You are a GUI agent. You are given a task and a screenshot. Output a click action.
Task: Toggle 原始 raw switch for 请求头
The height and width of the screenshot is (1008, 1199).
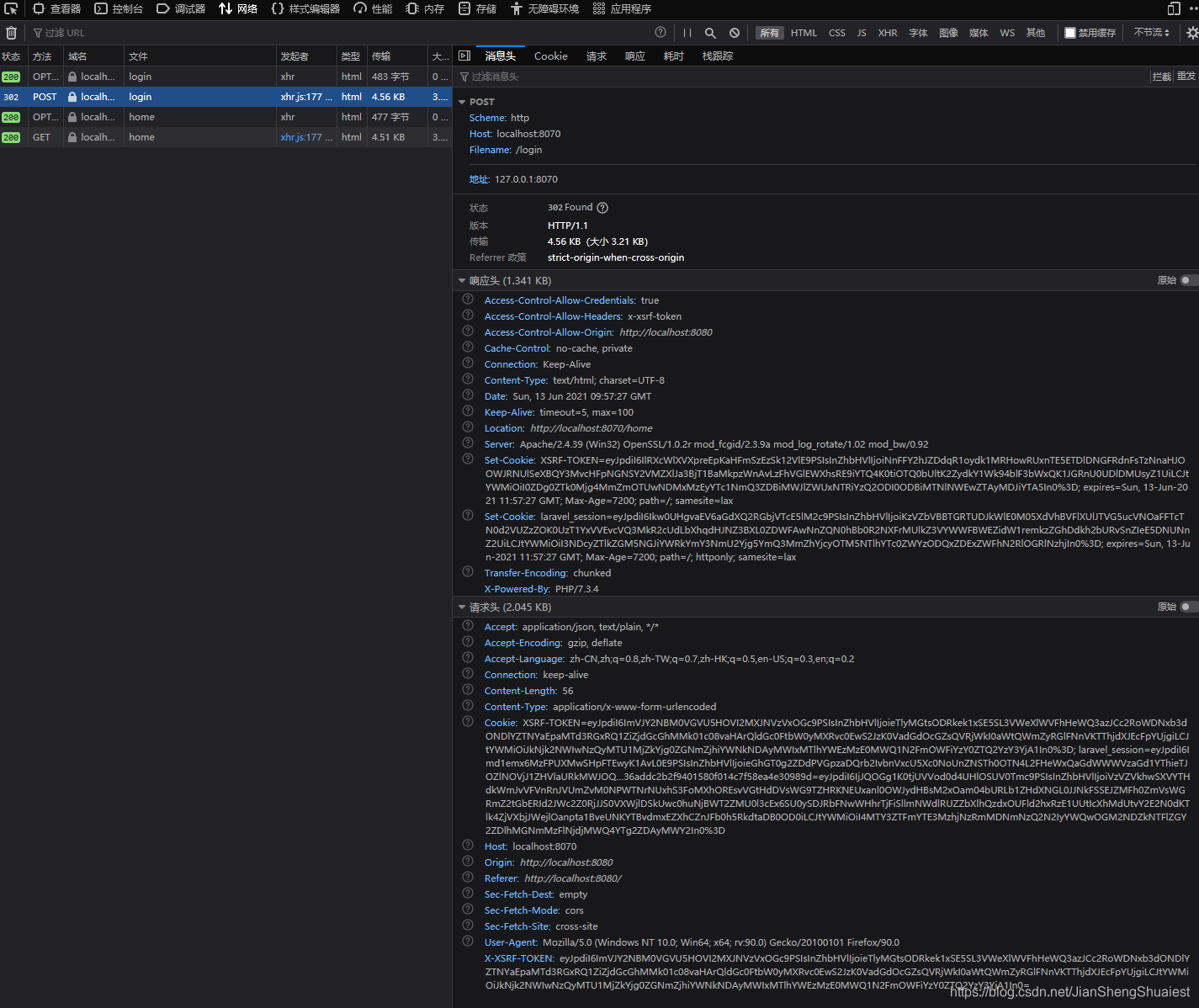[x=1189, y=607]
